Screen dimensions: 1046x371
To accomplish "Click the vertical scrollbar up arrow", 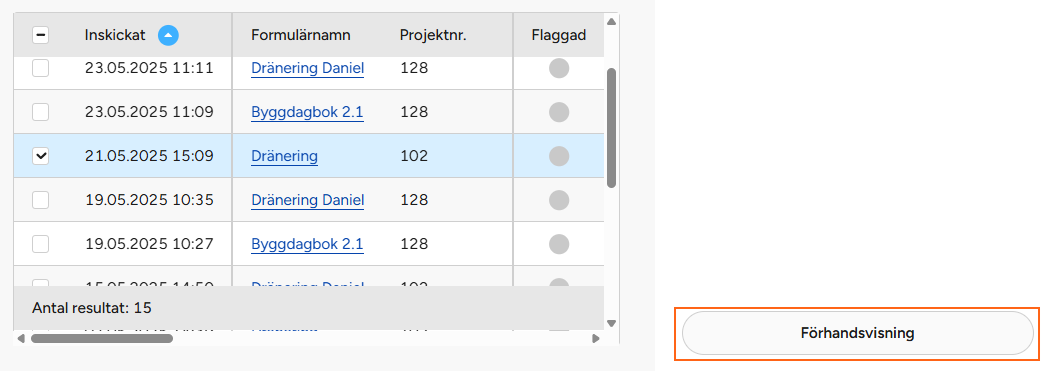I will (x=611, y=22).
